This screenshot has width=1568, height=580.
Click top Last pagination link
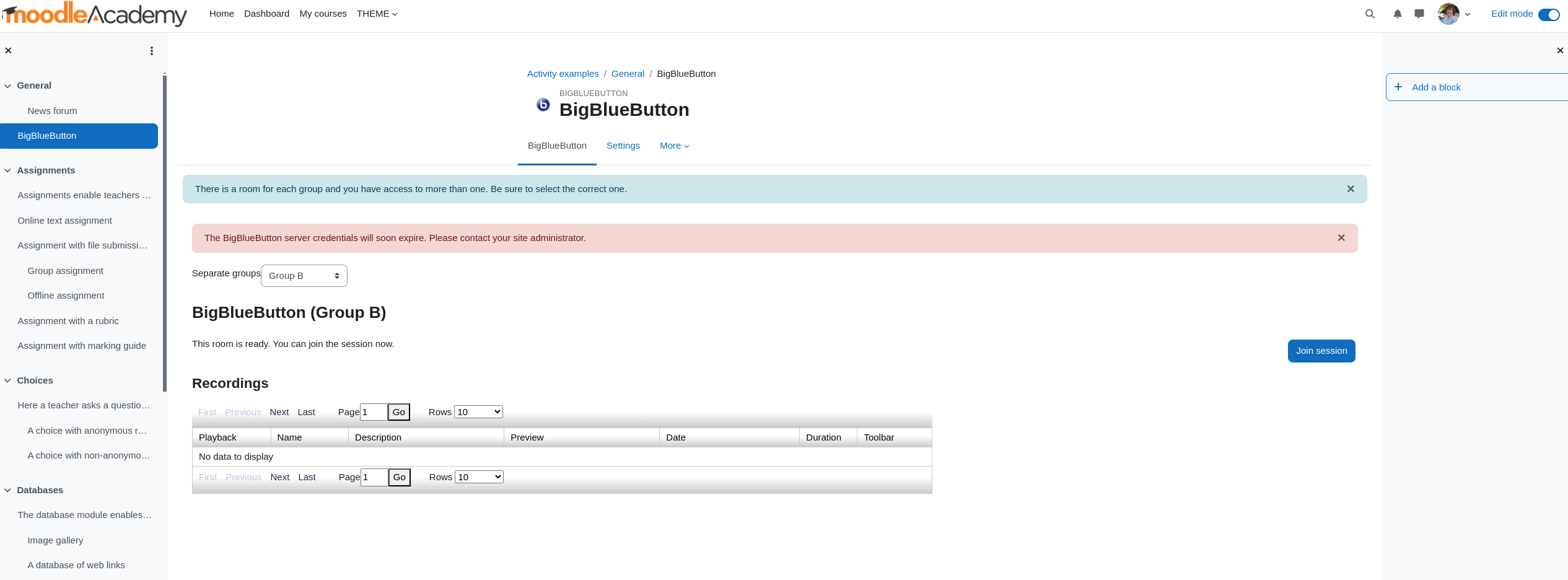click(x=306, y=412)
